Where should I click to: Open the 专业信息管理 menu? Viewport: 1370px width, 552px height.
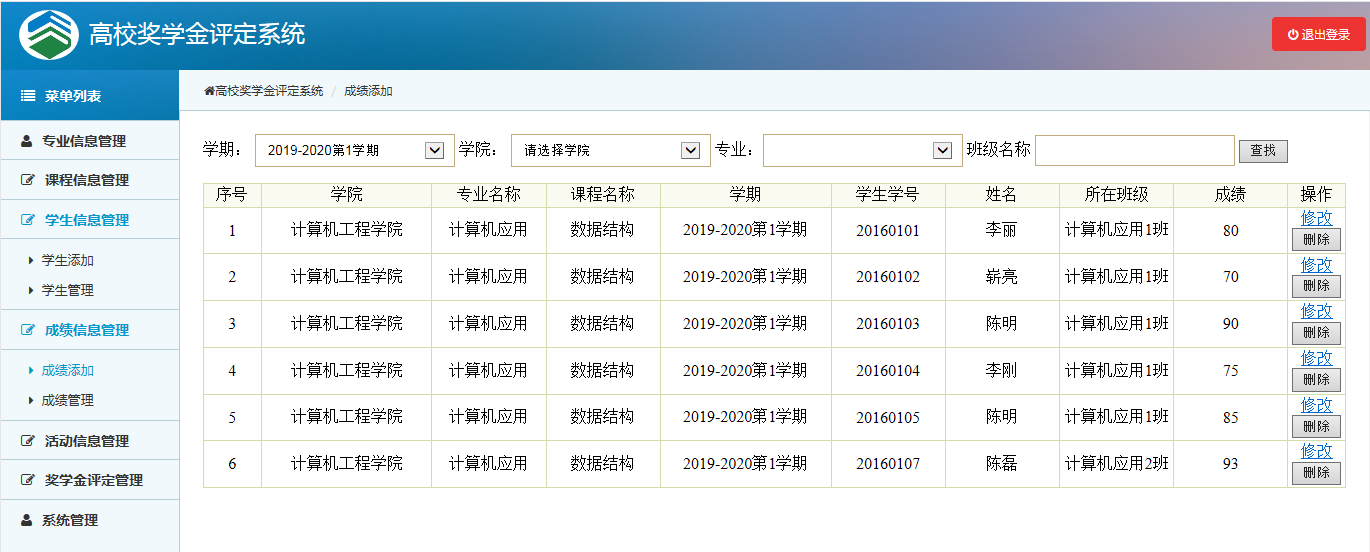90,141
